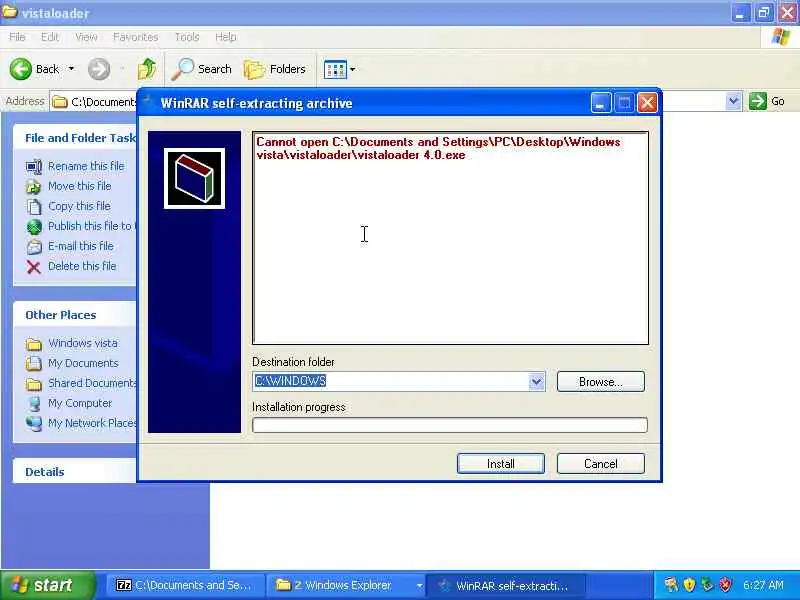Screen dimensions: 800x600
Task: Open the View menu
Action: point(86,37)
